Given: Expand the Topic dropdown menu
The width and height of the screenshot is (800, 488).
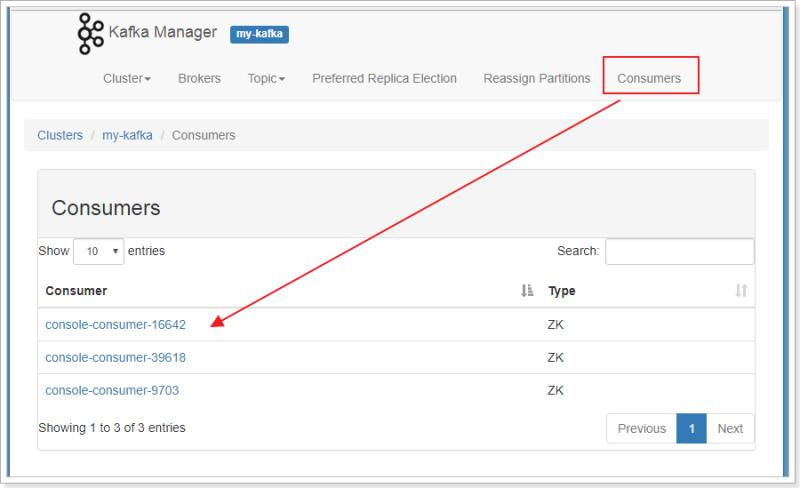Looking at the screenshot, I should tap(266, 78).
